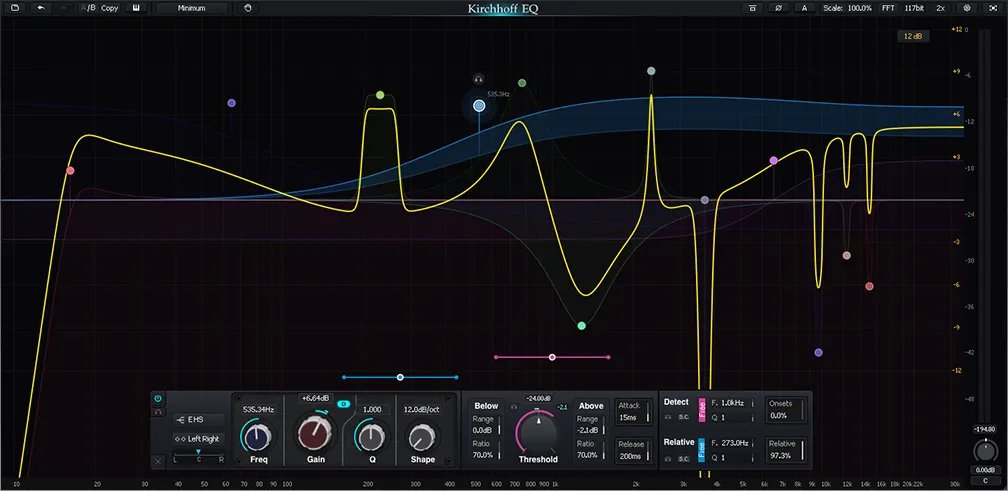The width and height of the screenshot is (1008, 491).
Task: Open the 12.0dB/oct shape value
Action: coord(421,409)
